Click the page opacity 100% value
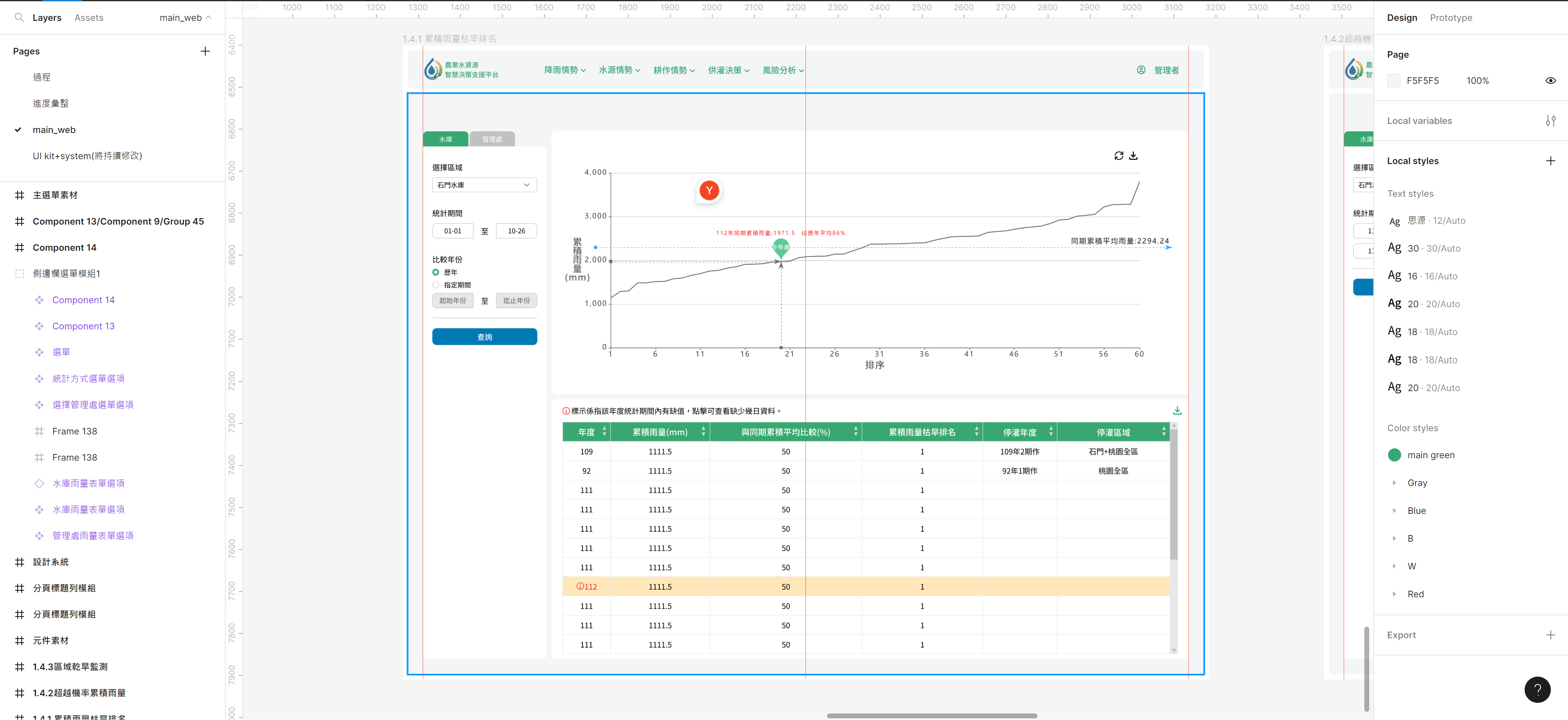1568x720 pixels. pyautogui.click(x=1477, y=81)
